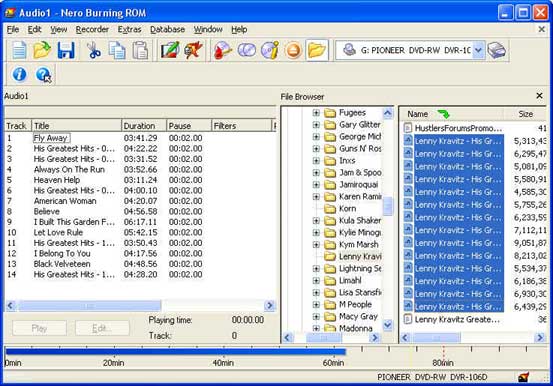Select the Korn folder
This screenshot has height=386, width=553.
(x=340, y=209)
